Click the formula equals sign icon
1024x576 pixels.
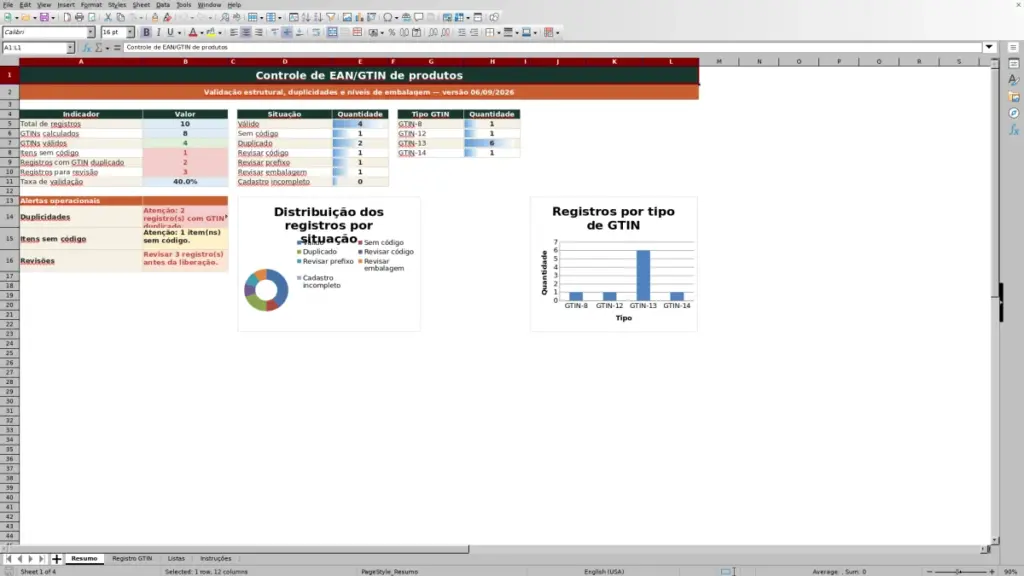tap(117, 48)
